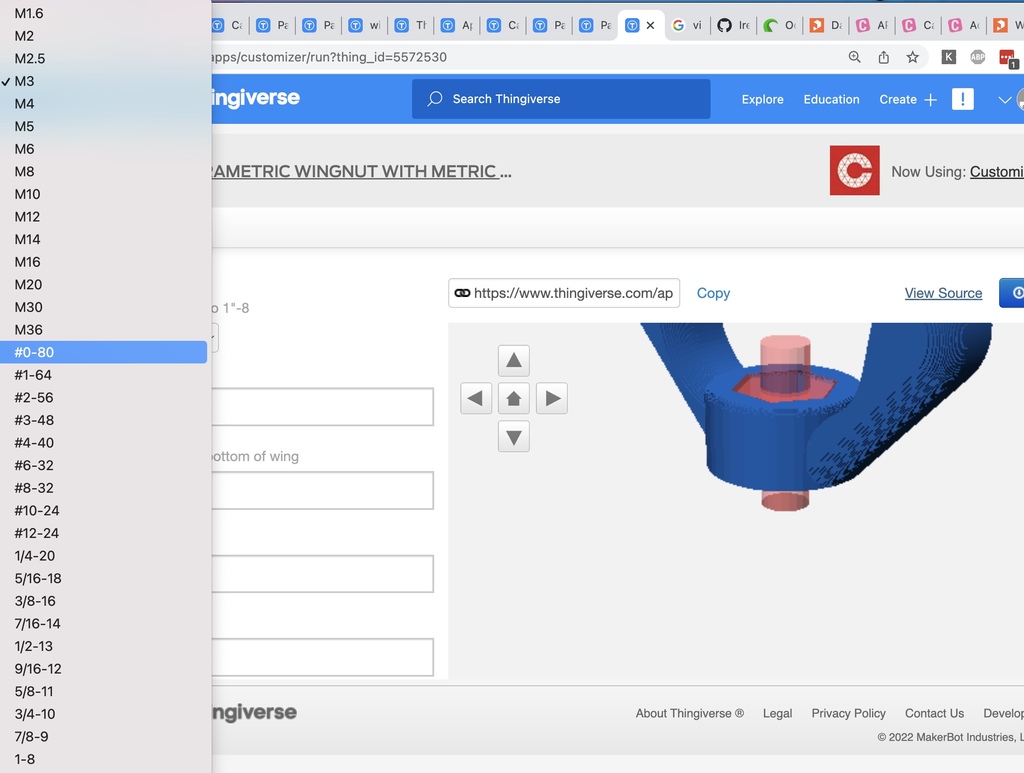Click the browser zoom magnifier icon
Screen dimensions: 1024x773
854,57
